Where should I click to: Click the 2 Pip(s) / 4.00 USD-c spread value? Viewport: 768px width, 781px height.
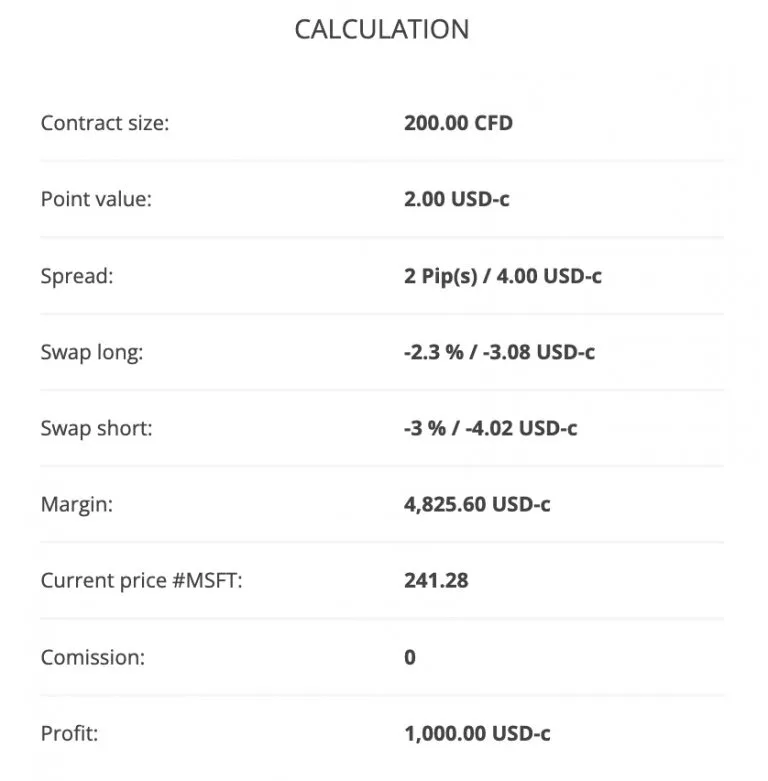(502, 276)
